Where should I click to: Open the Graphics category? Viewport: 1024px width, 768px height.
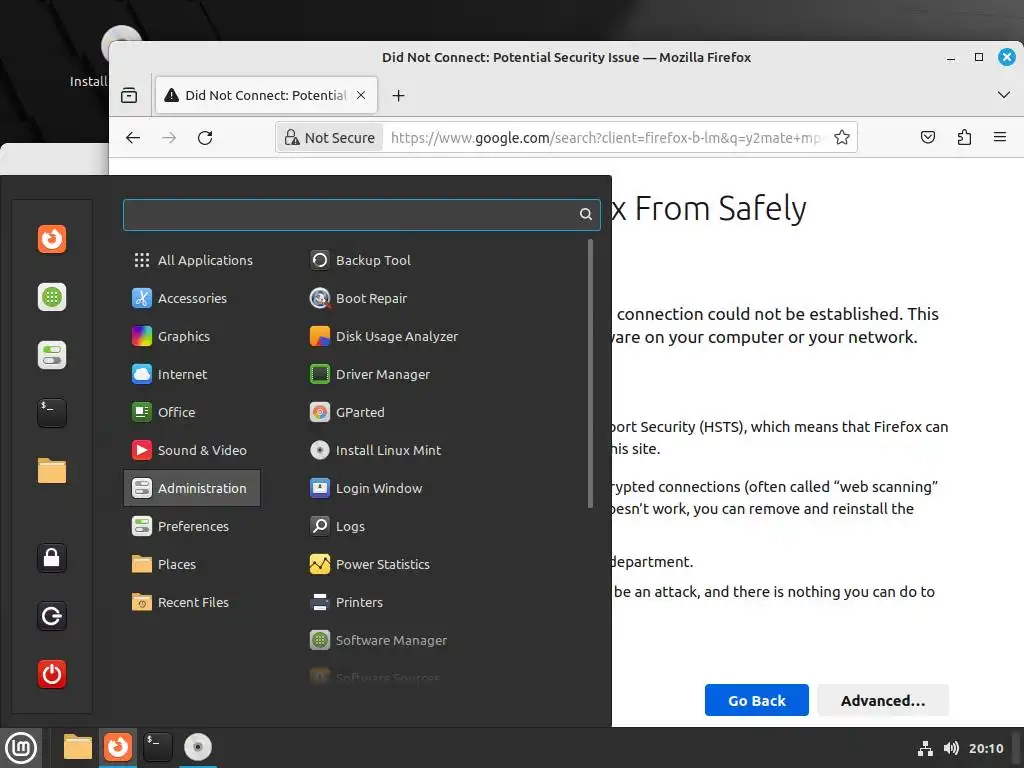click(192, 336)
